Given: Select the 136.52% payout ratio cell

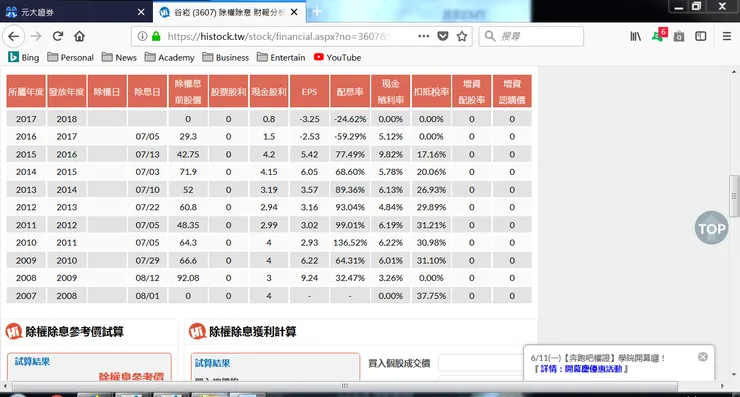Looking at the screenshot, I should click(350, 243).
